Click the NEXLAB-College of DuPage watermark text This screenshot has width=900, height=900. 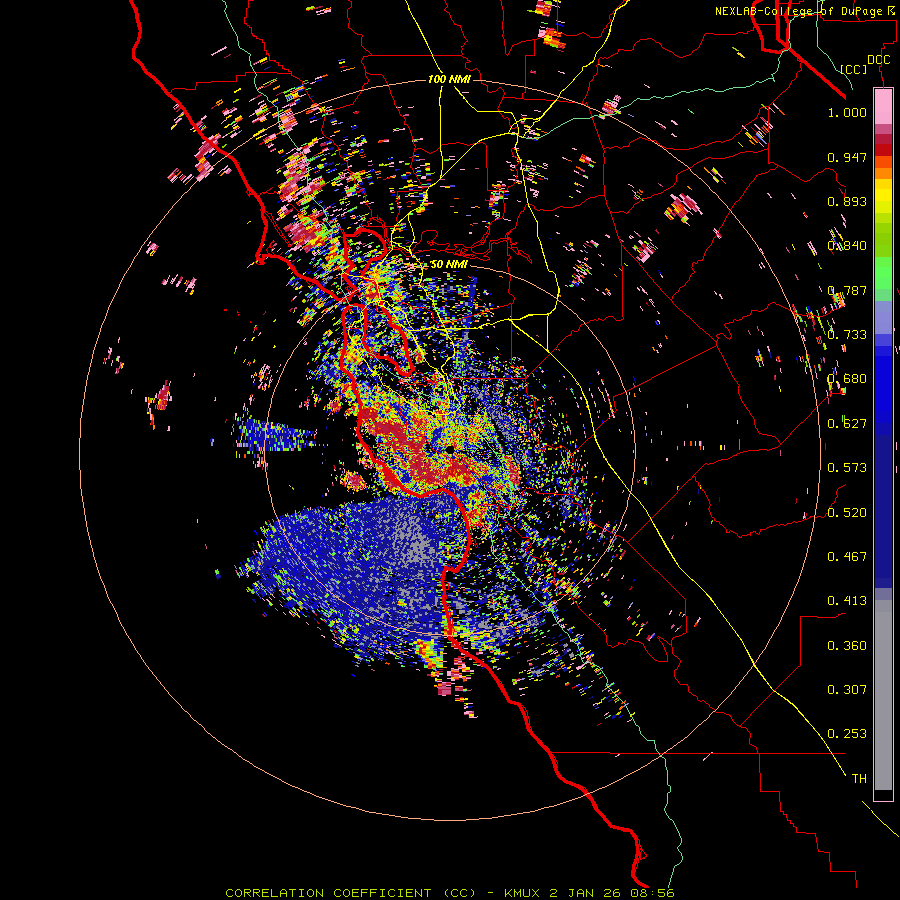click(806, 11)
